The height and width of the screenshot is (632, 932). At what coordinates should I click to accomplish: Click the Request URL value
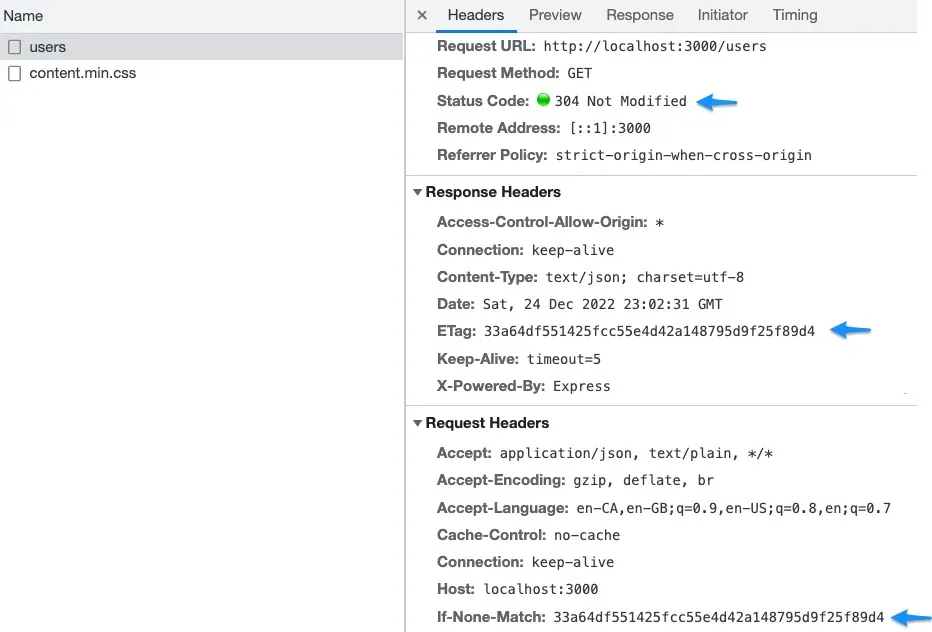click(x=655, y=46)
